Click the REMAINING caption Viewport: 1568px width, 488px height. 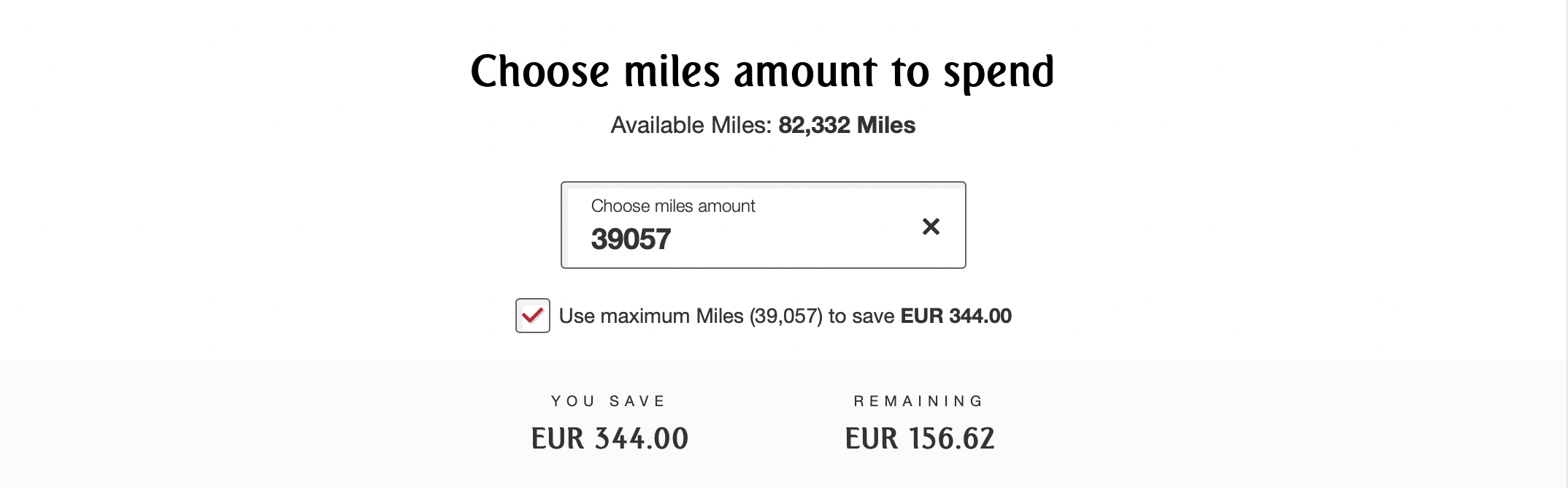tap(919, 401)
